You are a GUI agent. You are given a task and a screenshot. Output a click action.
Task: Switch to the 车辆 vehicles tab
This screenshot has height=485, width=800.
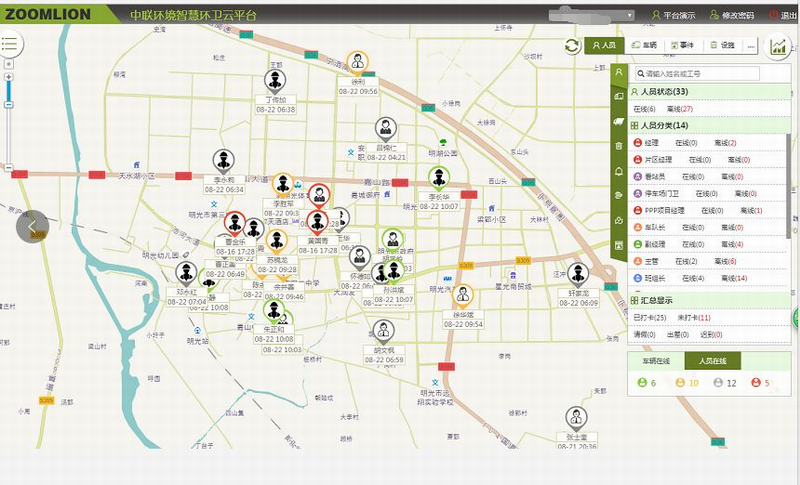(x=644, y=45)
